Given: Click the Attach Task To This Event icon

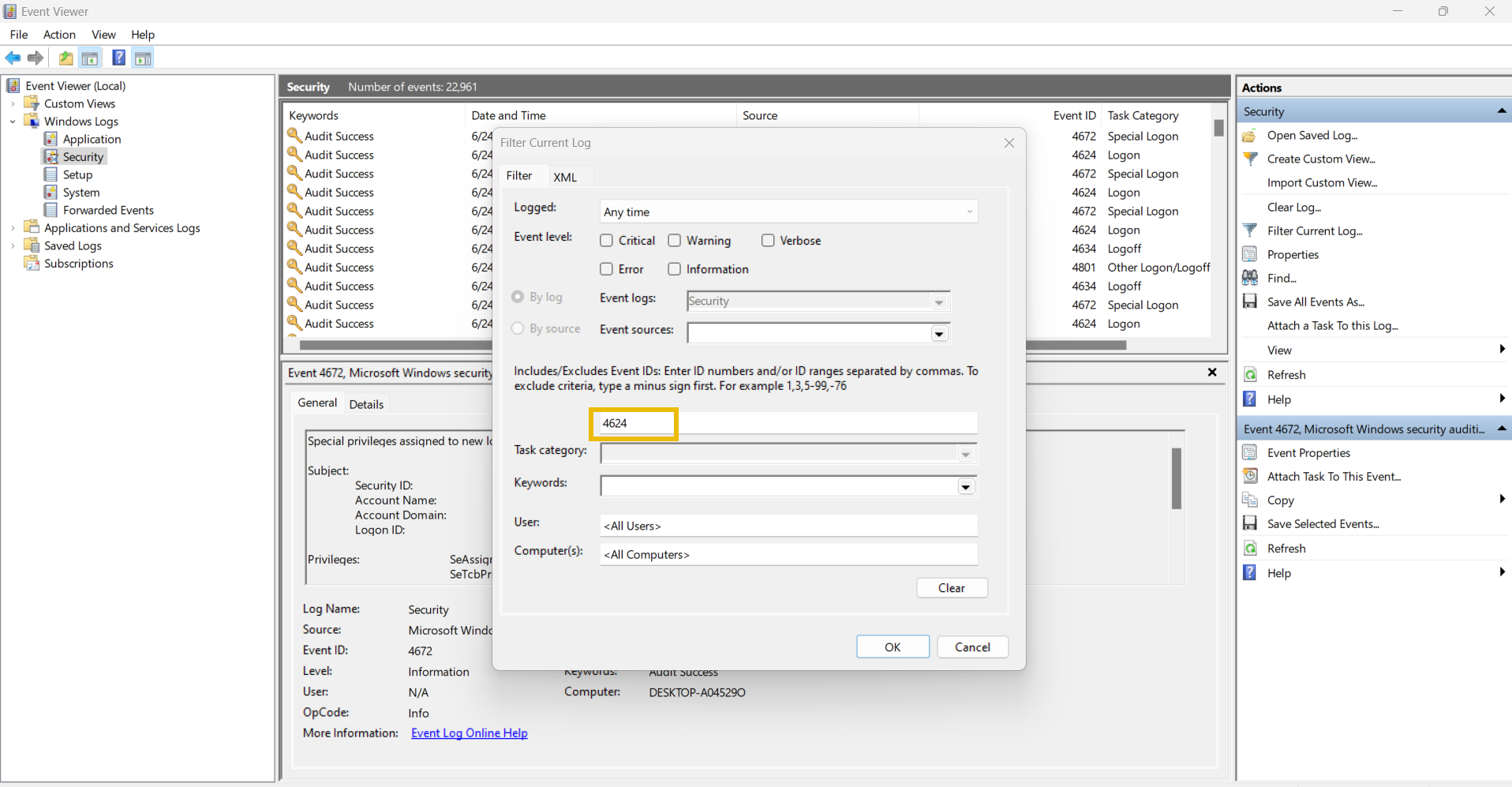Looking at the screenshot, I should [x=1250, y=476].
